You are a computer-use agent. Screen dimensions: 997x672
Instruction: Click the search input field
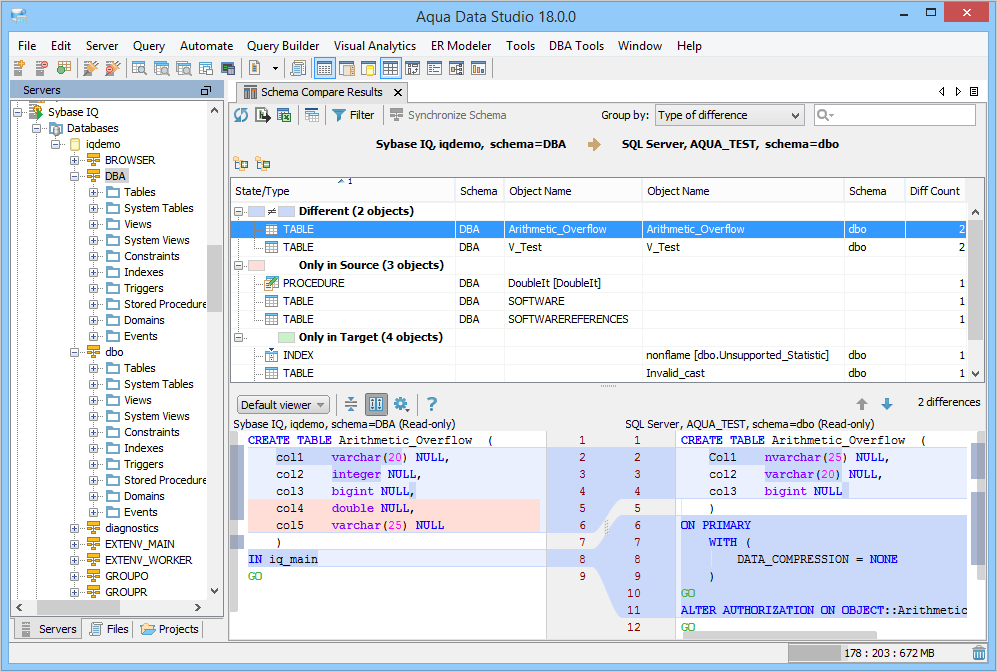tap(895, 115)
